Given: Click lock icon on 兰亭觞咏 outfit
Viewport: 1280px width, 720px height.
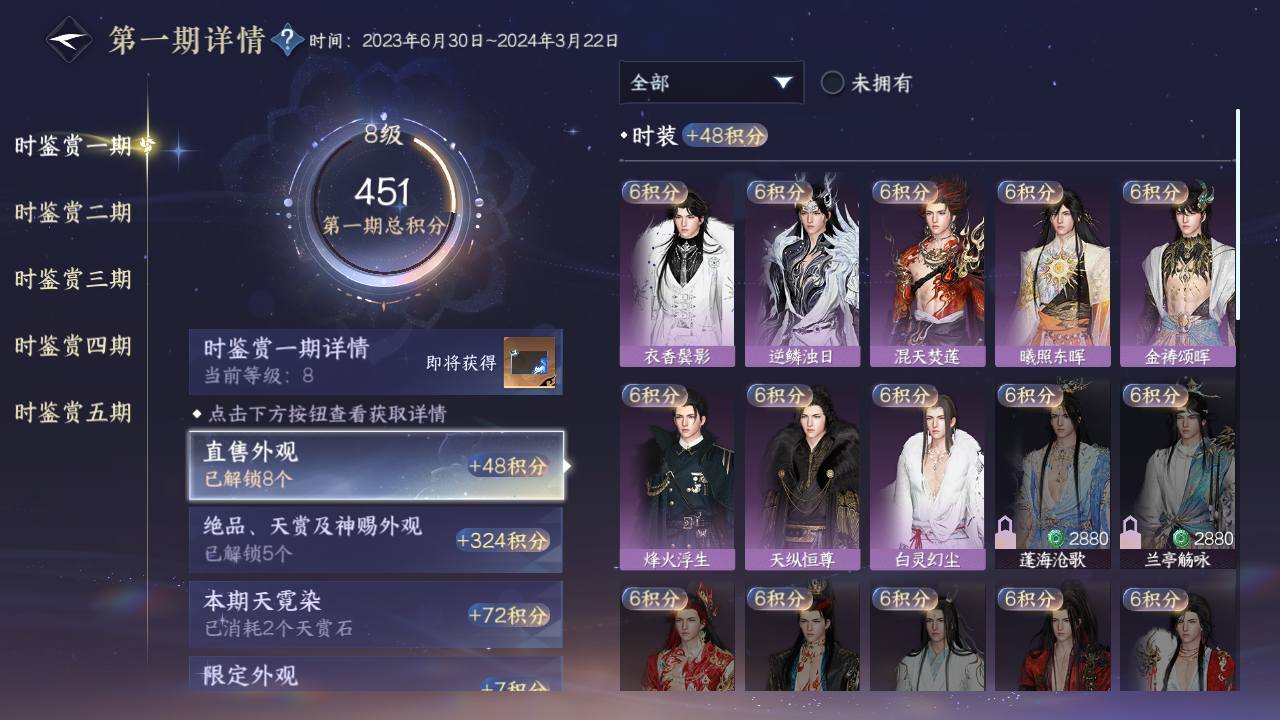Looking at the screenshot, I should 1131,531.
